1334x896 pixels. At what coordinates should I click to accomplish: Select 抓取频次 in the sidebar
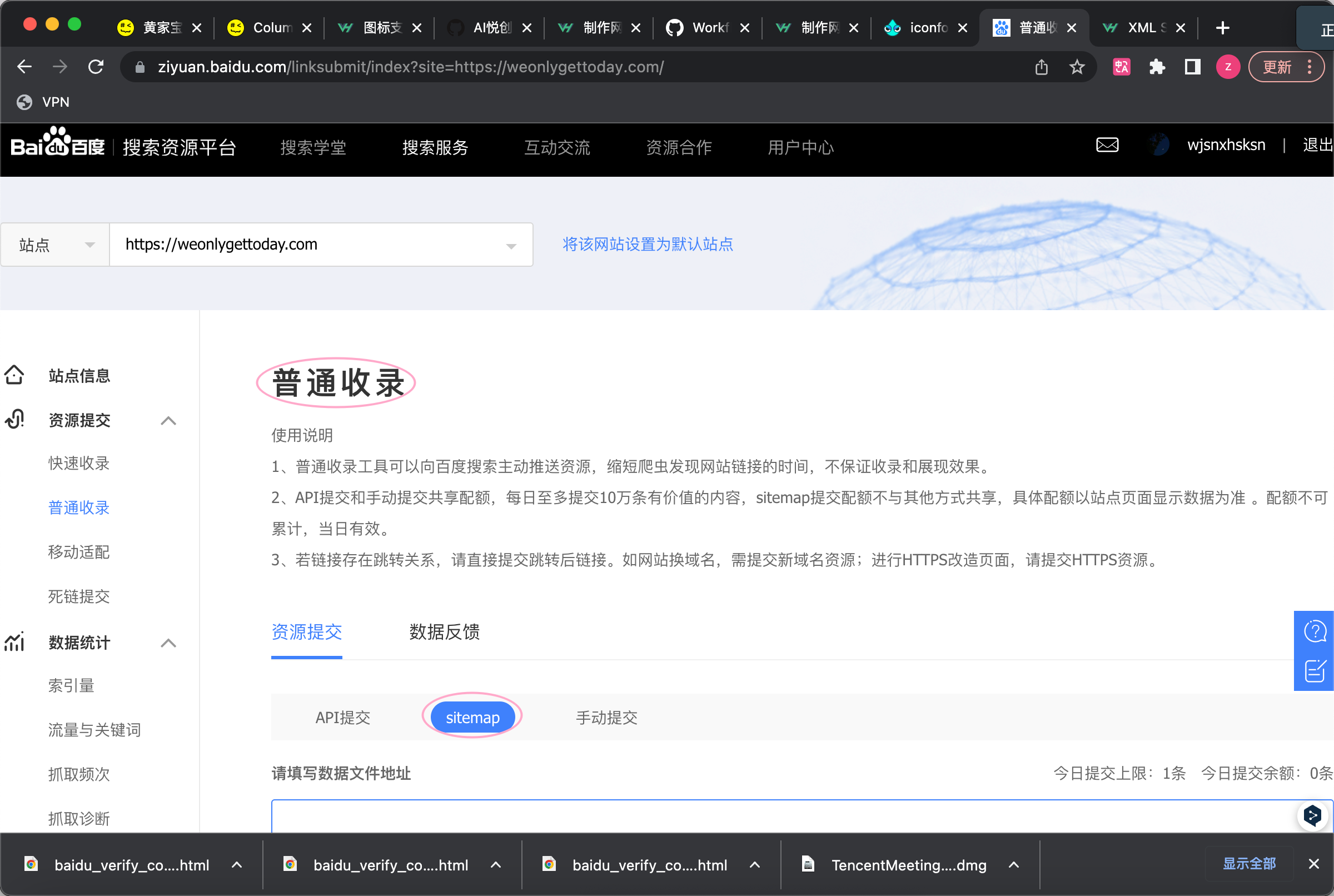click(79, 774)
